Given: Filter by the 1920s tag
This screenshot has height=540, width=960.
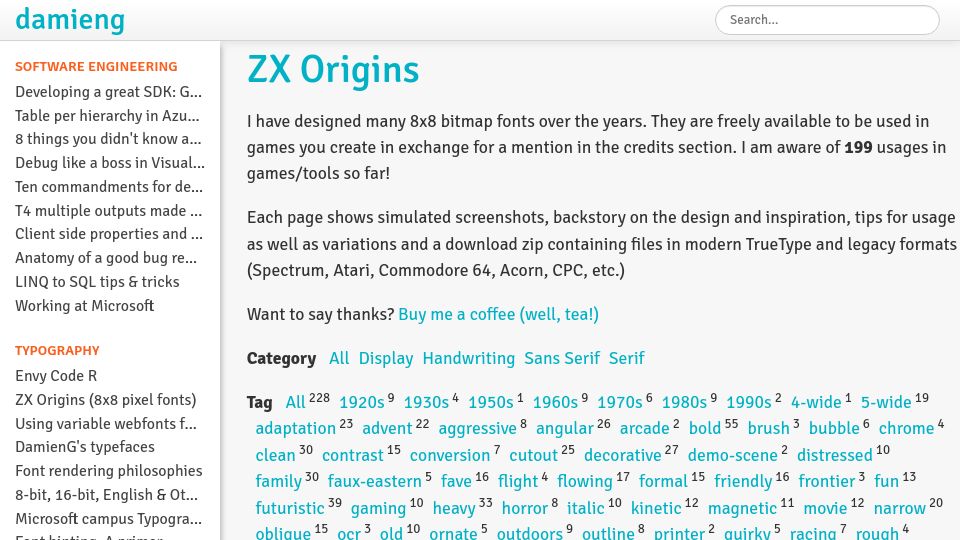Looking at the screenshot, I should (362, 402).
